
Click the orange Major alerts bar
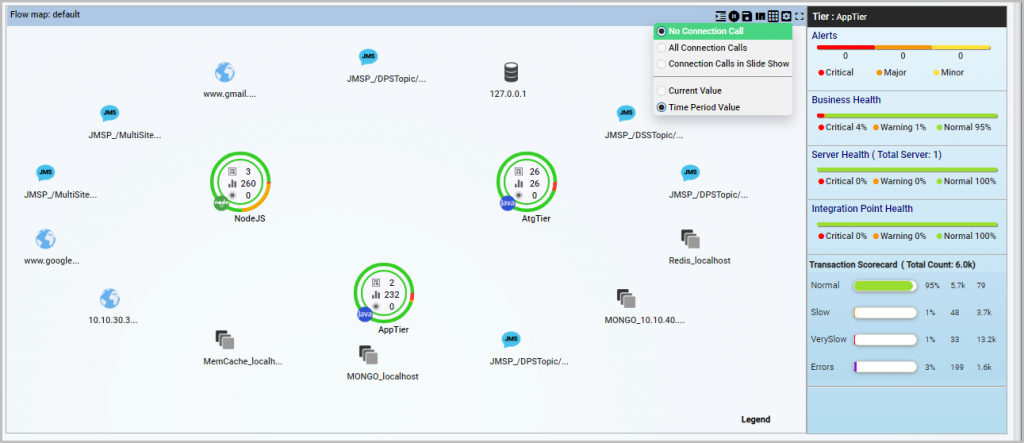[x=903, y=47]
